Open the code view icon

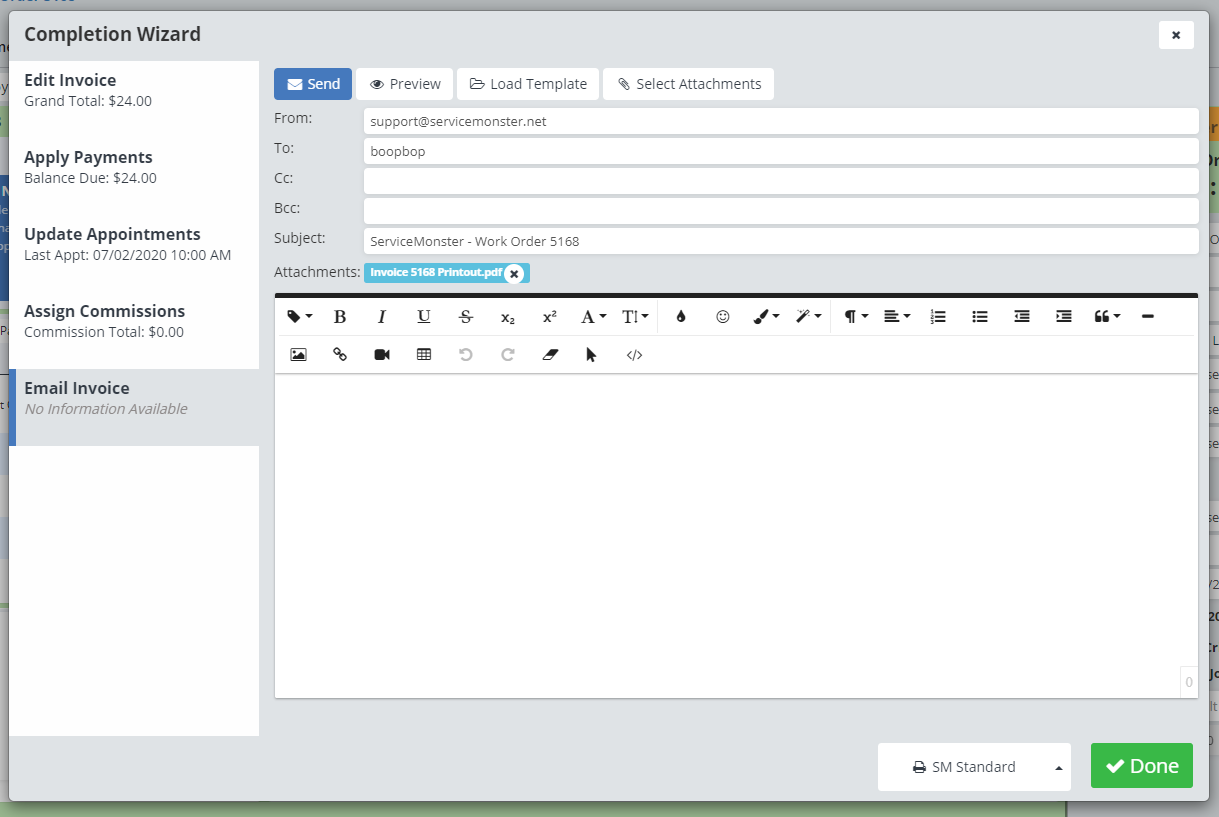634,355
